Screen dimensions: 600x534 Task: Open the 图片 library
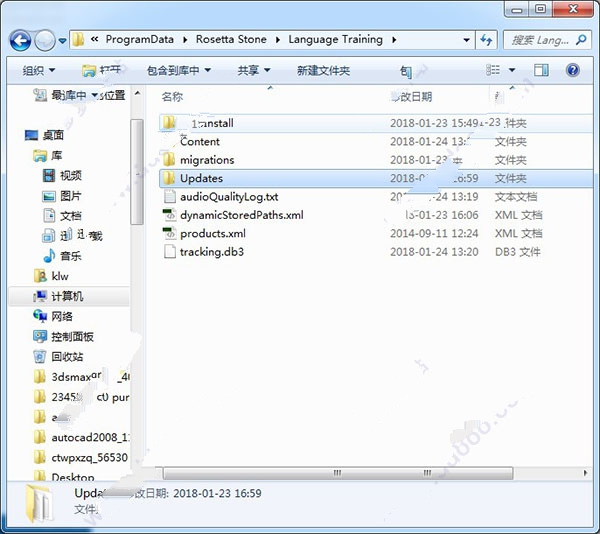(62, 196)
